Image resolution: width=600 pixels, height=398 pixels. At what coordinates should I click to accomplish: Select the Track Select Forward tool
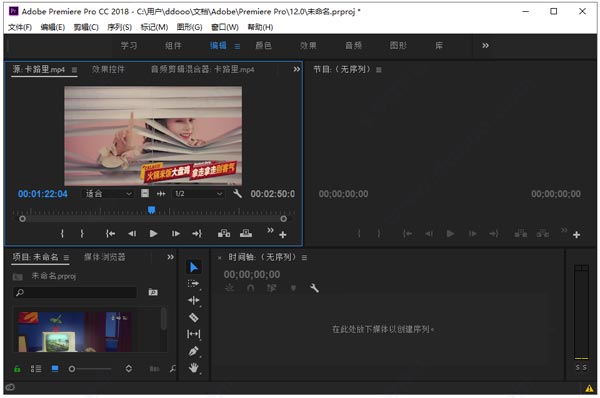tap(193, 284)
